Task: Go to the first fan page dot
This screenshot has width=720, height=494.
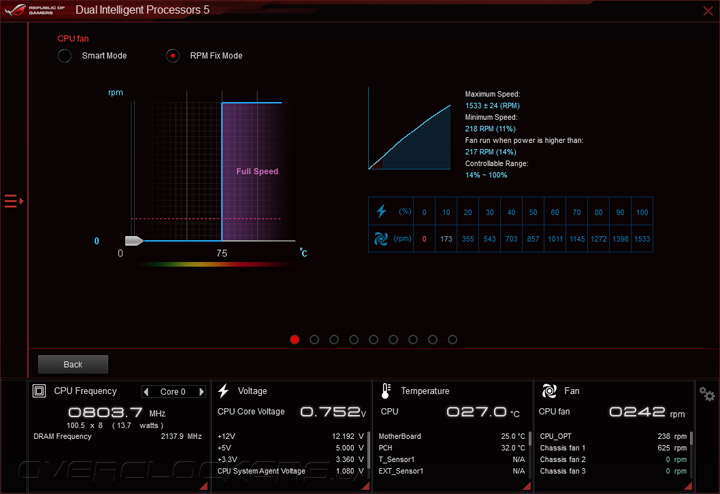Action: (295, 339)
